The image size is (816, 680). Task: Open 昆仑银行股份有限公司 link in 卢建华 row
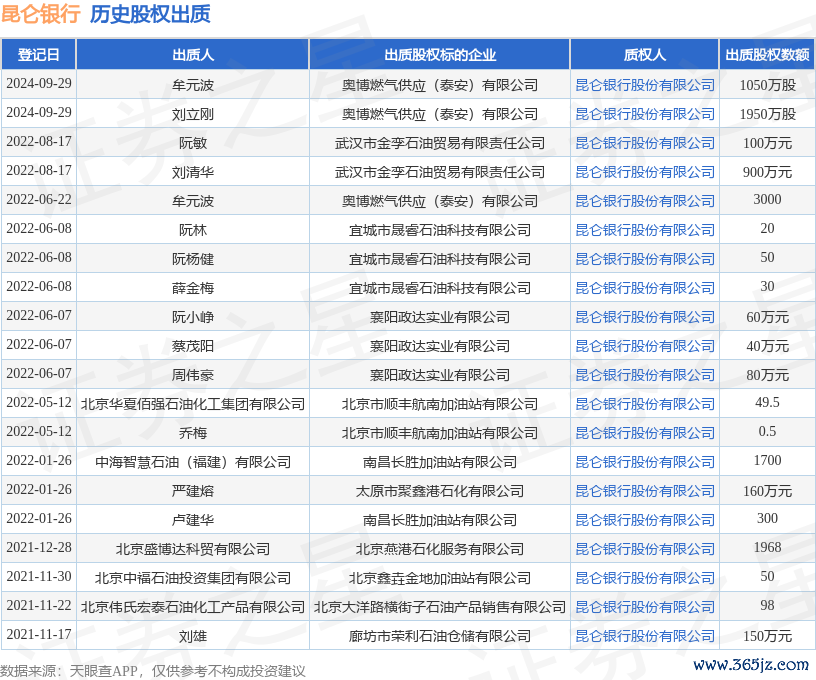point(644,520)
